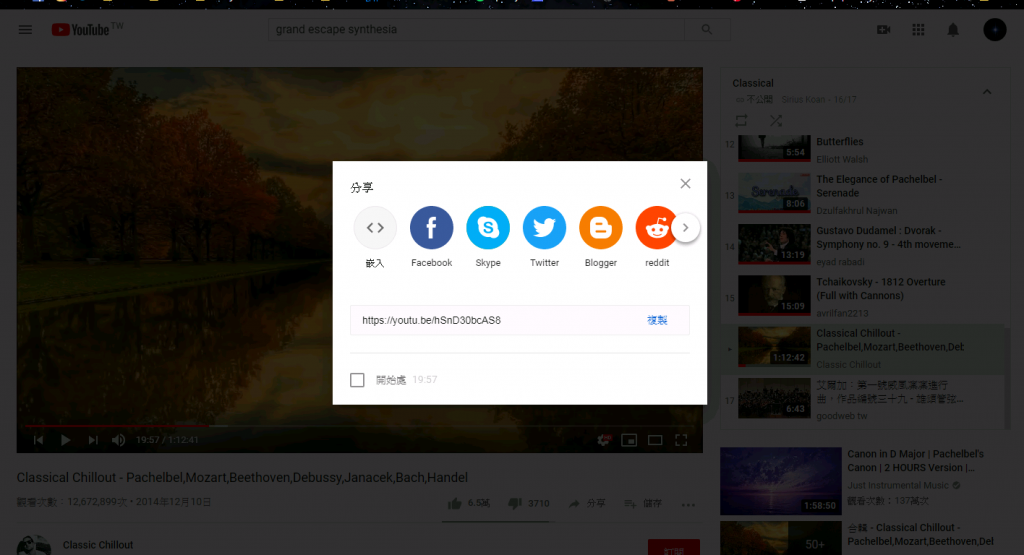Open the account avatar menu
The width and height of the screenshot is (1024, 555).
[x=995, y=29]
